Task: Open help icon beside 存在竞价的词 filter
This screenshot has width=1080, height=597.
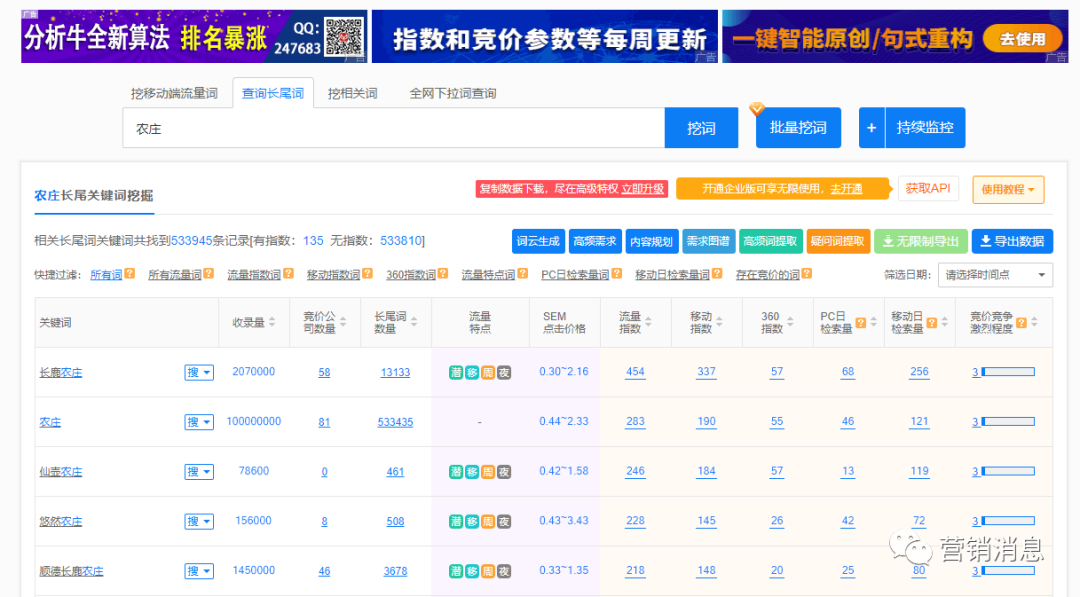Action: [807, 273]
